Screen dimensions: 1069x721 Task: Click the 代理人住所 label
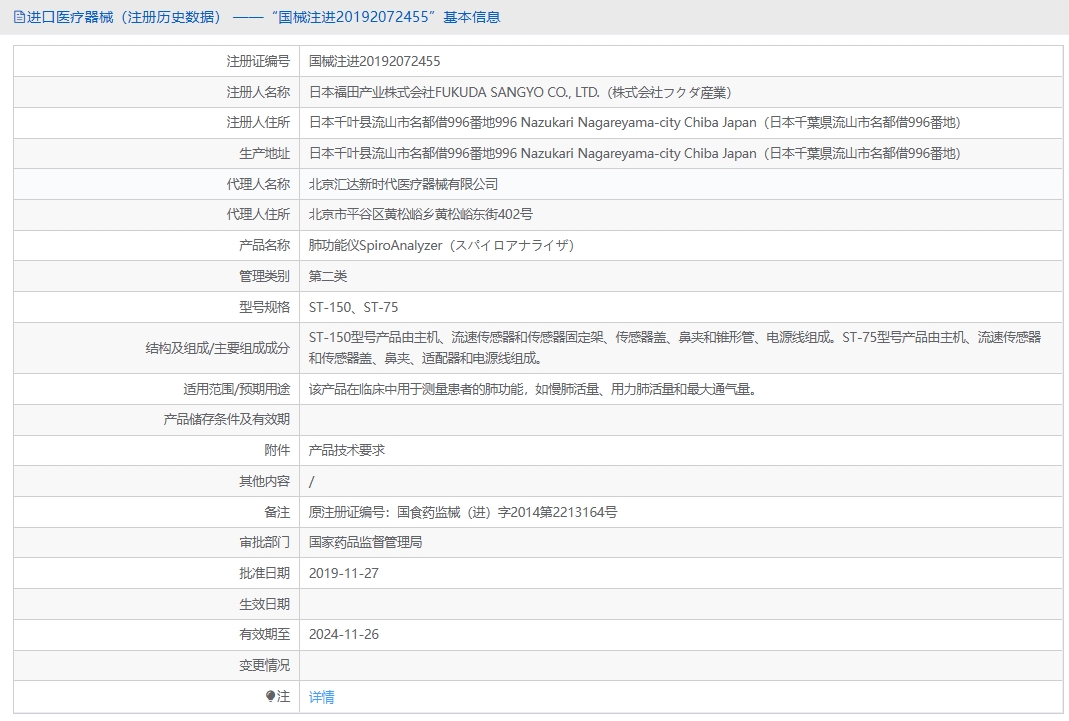258,214
